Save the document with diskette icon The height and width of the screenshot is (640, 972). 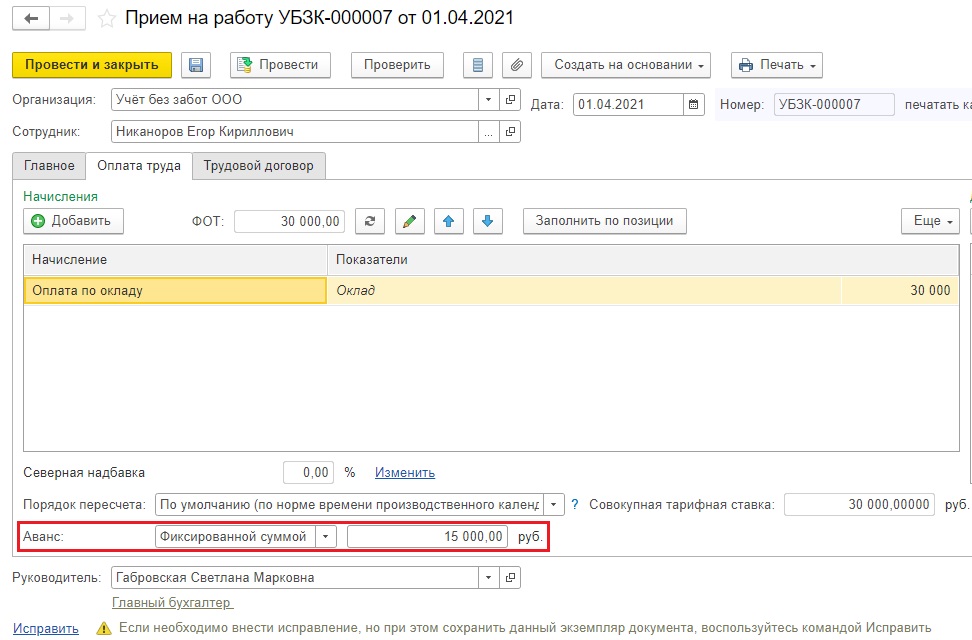196,65
